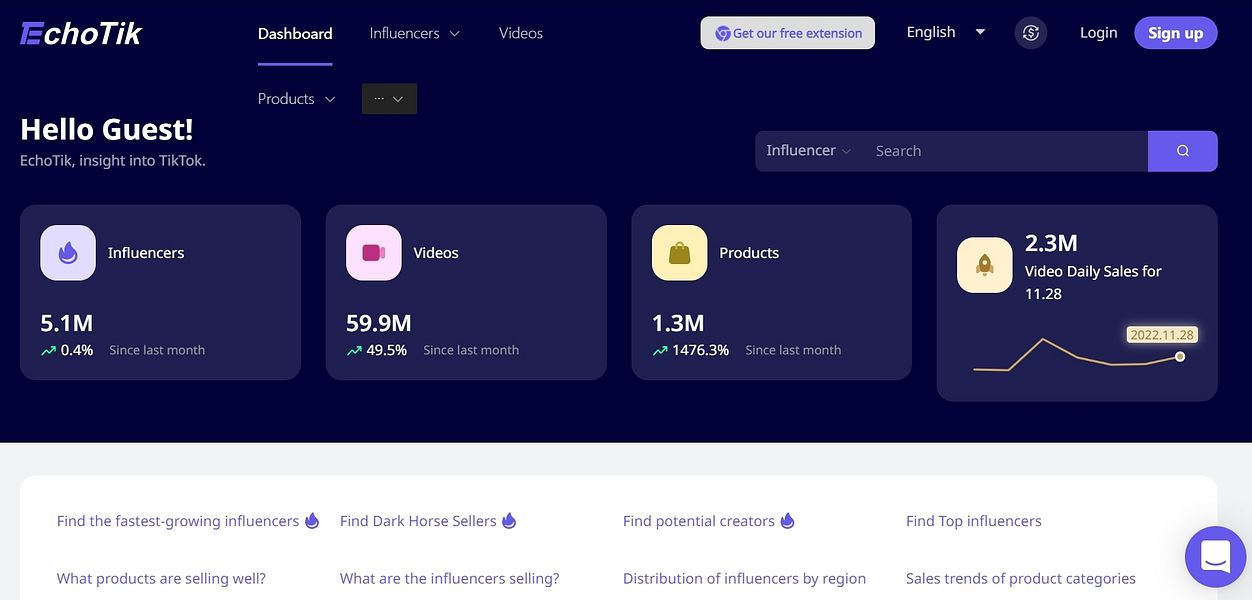Open the English language dropdown
The width and height of the screenshot is (1252, 600).
946,32
